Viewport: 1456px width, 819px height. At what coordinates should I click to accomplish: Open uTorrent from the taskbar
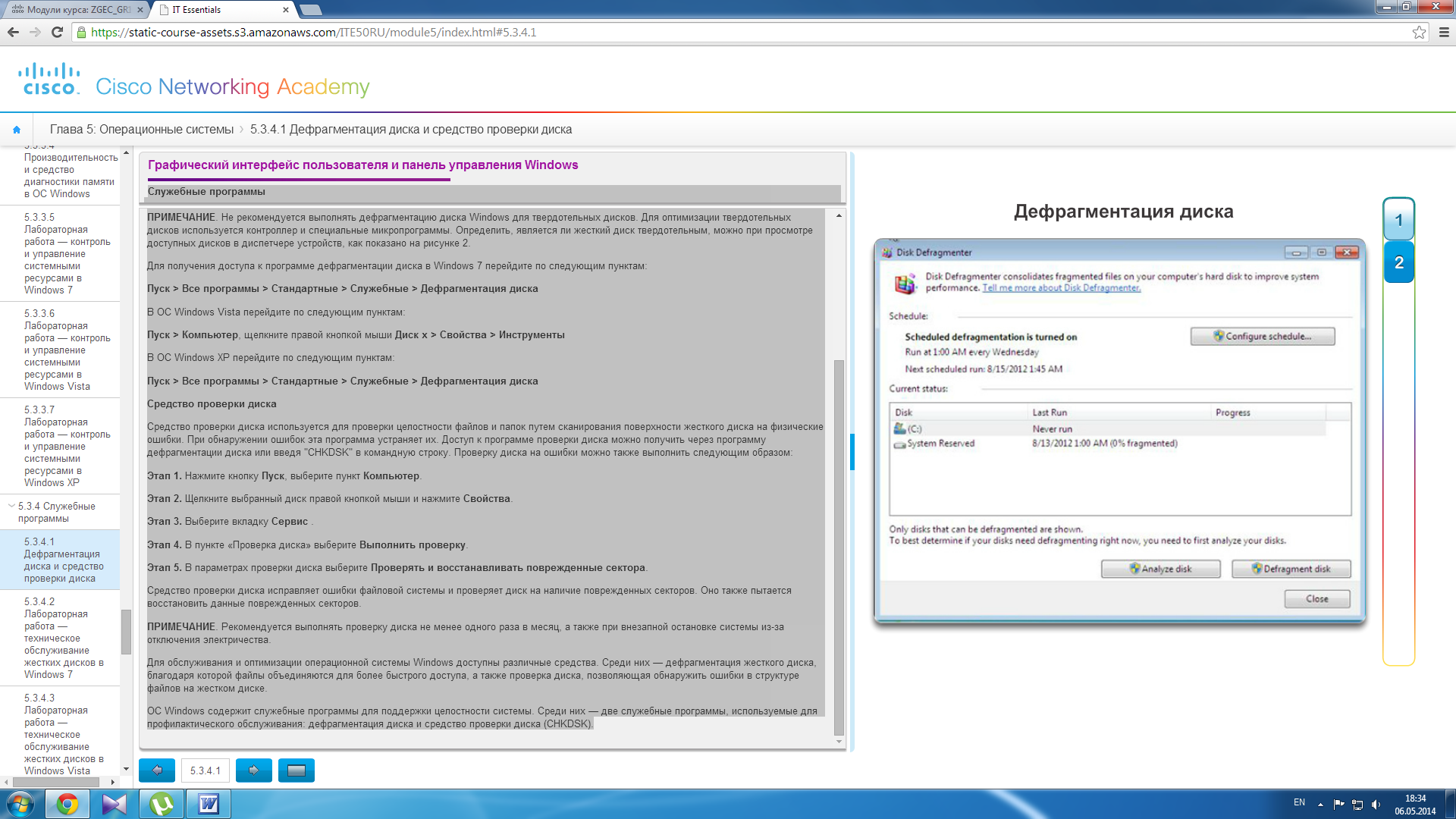pos(162,804)
